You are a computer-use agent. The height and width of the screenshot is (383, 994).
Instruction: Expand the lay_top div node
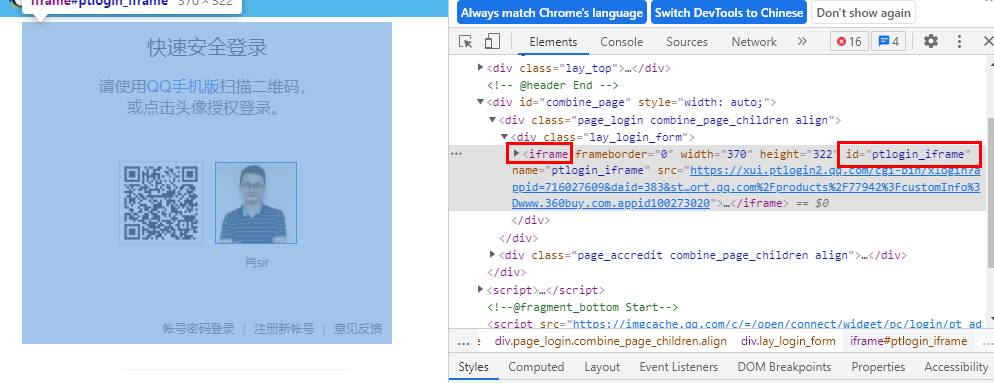[x=481, y=68]
